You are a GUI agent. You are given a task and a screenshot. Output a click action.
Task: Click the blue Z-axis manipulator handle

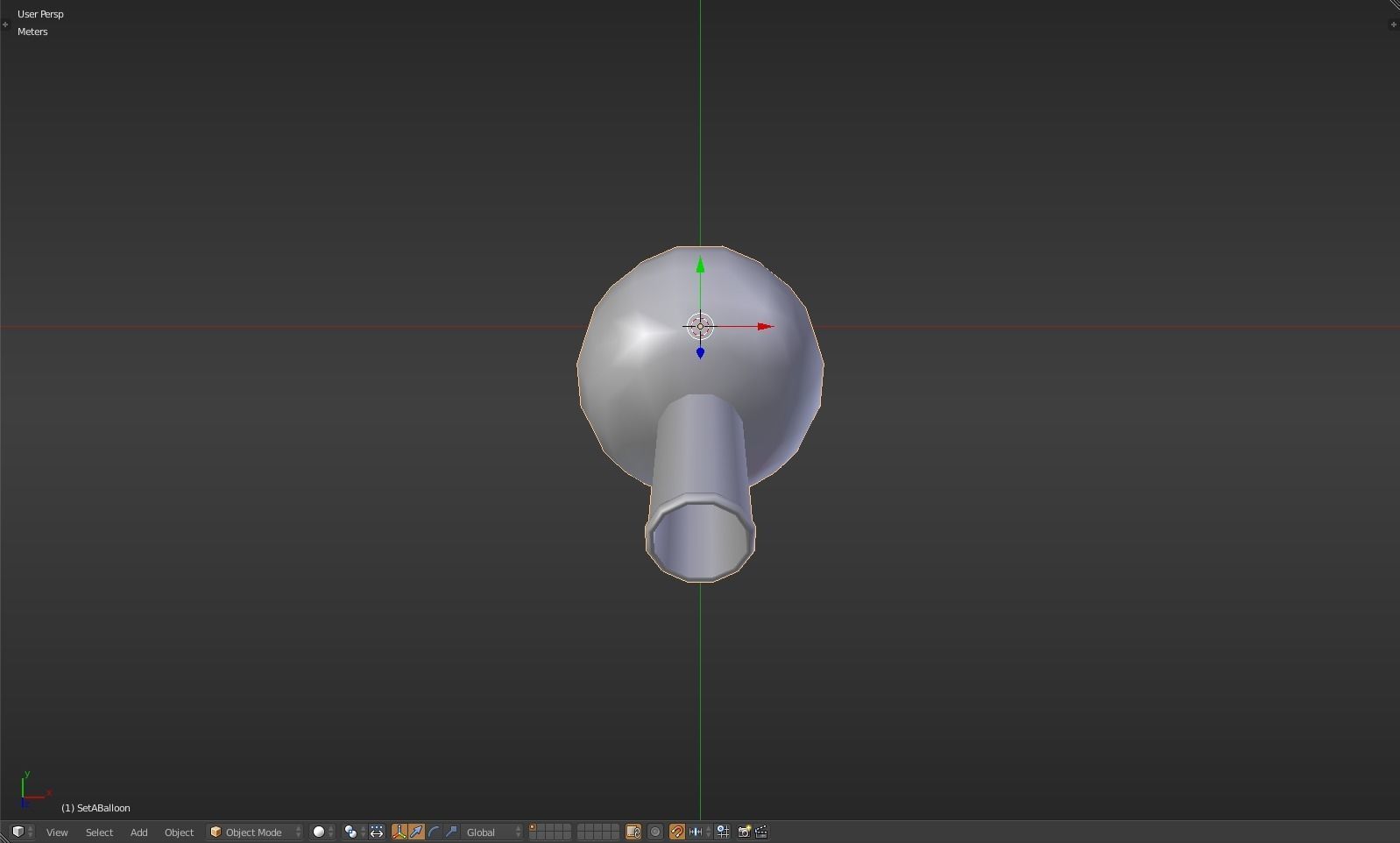click(700, 353)
